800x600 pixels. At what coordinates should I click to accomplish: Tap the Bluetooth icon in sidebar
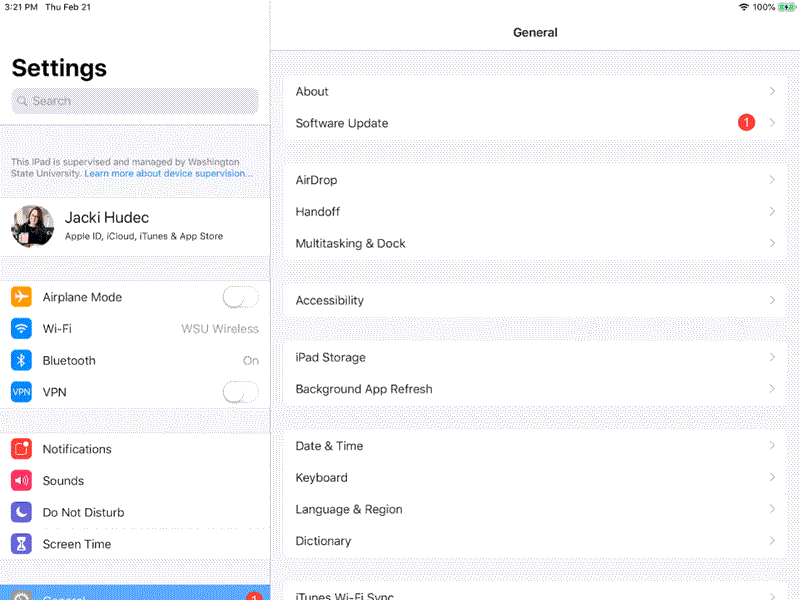[x=21, y=360]
